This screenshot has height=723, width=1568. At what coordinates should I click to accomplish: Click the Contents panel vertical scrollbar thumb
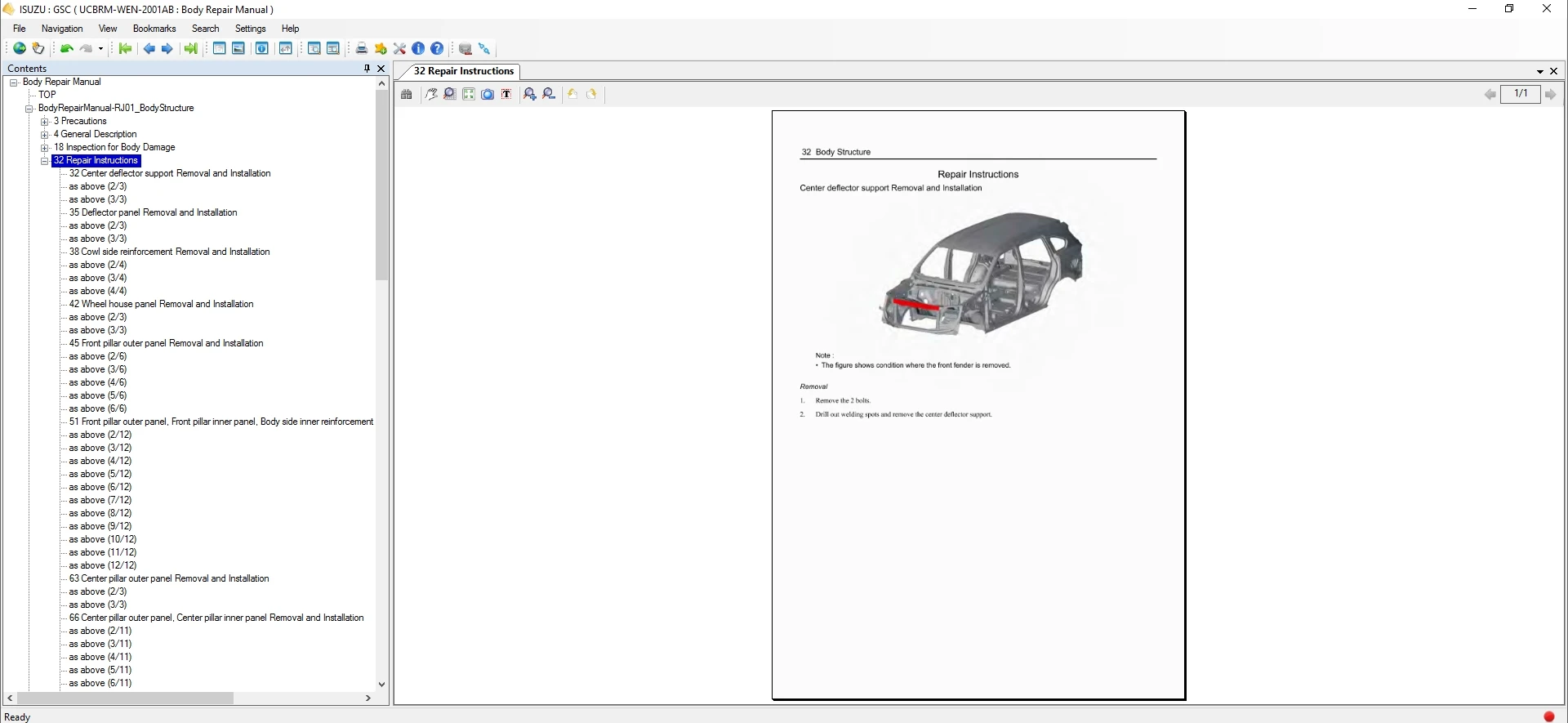point(381,185)
